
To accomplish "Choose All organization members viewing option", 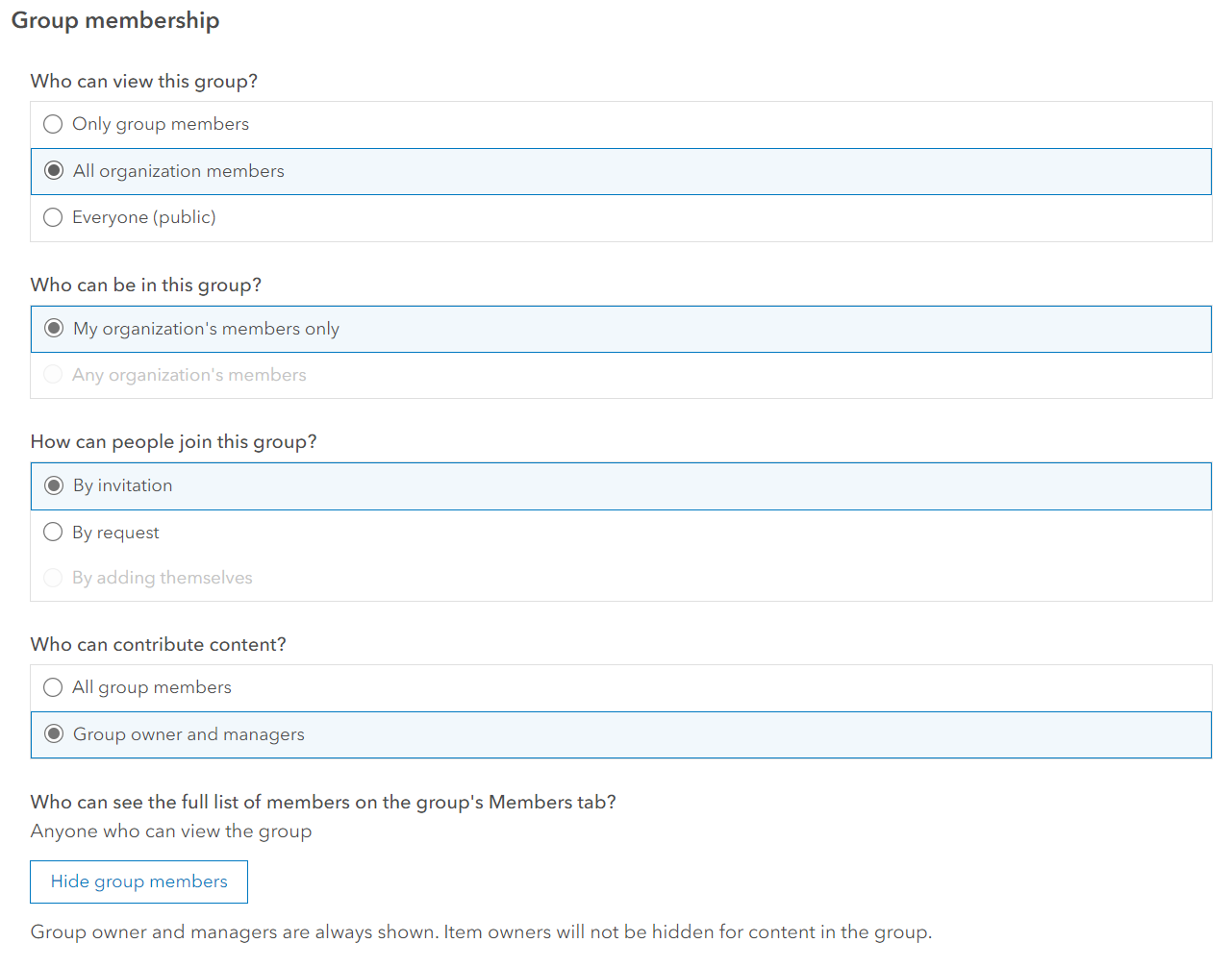I will click(x=54, y=171).
